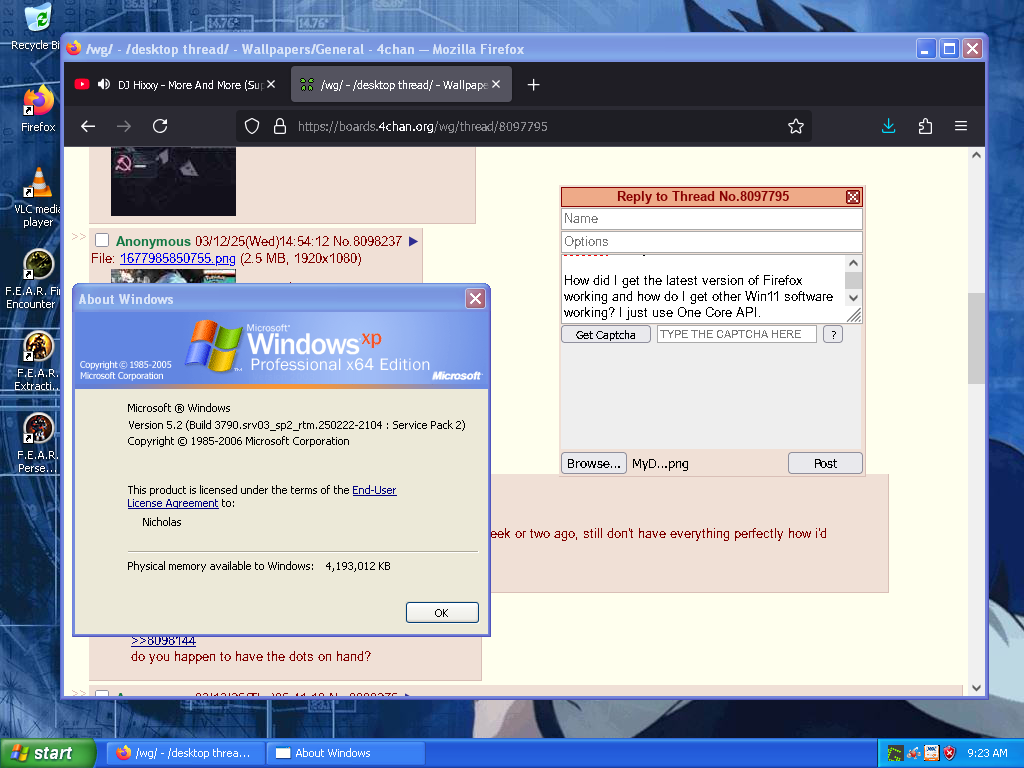1024x768 pixels.
Task: Click the comment textarea resize grip
Action: pos(854,315)
